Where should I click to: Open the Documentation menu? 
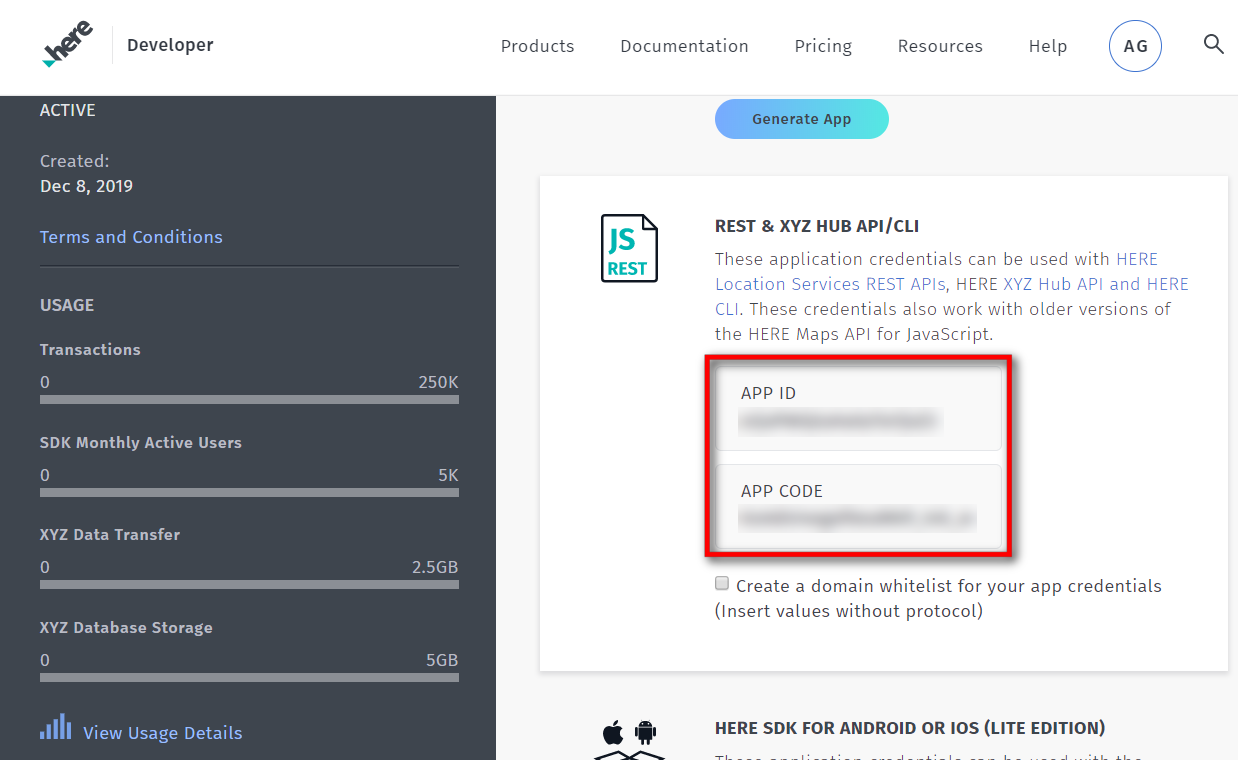point(684,46)
